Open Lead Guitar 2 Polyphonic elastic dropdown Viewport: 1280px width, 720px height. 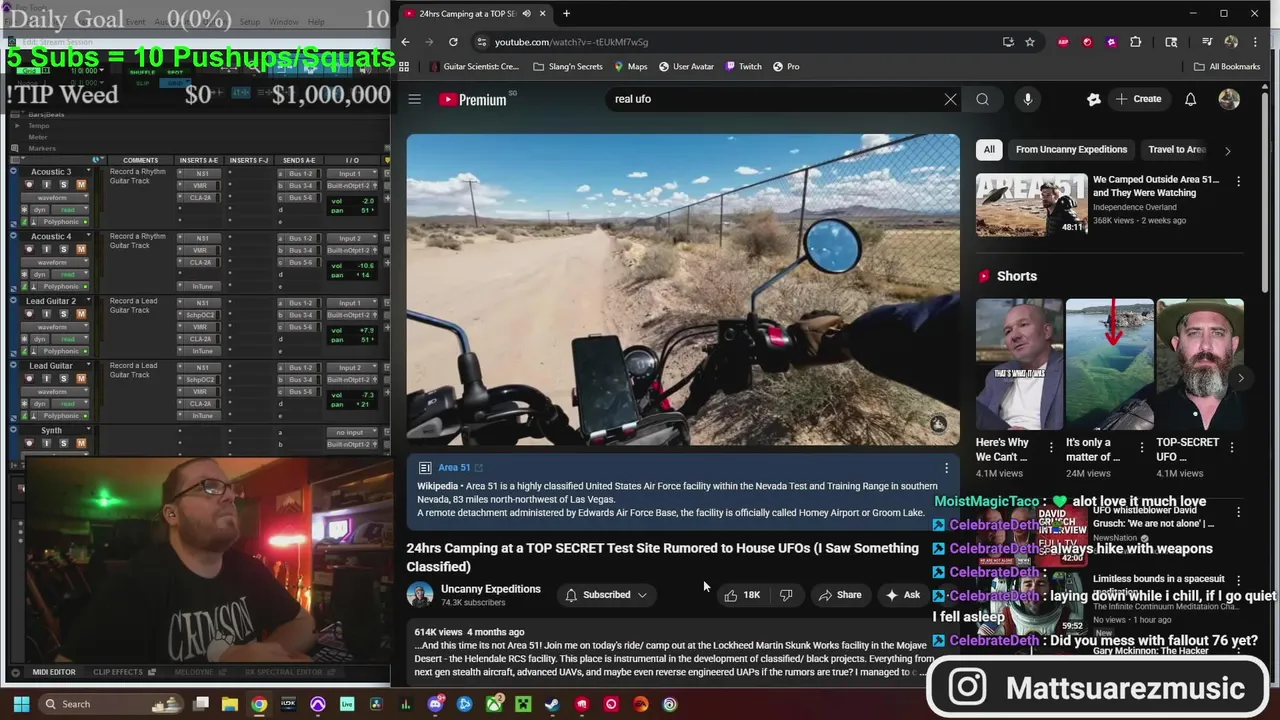coord(62,351)
